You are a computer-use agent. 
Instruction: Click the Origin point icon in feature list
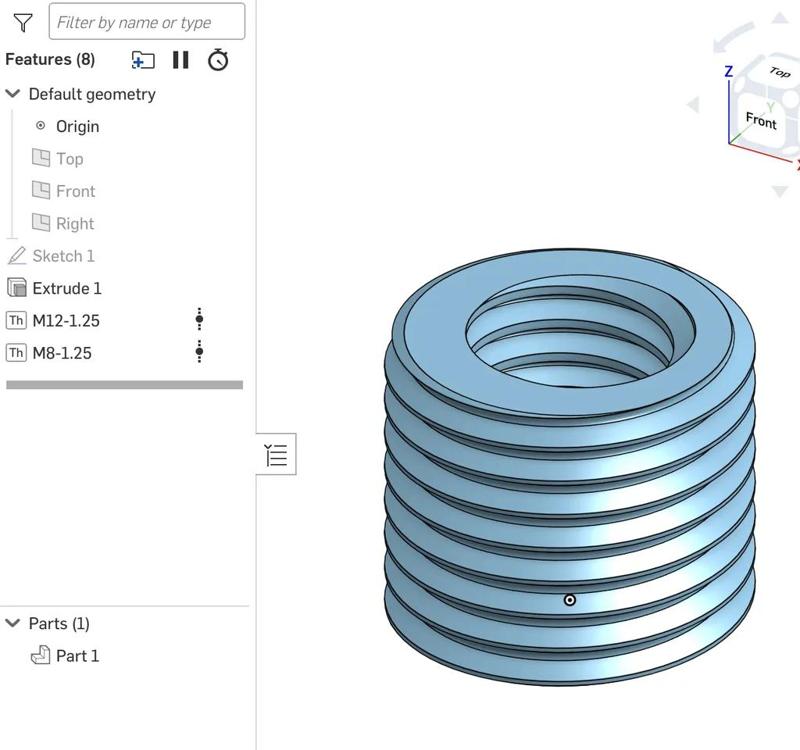(41, 126)
